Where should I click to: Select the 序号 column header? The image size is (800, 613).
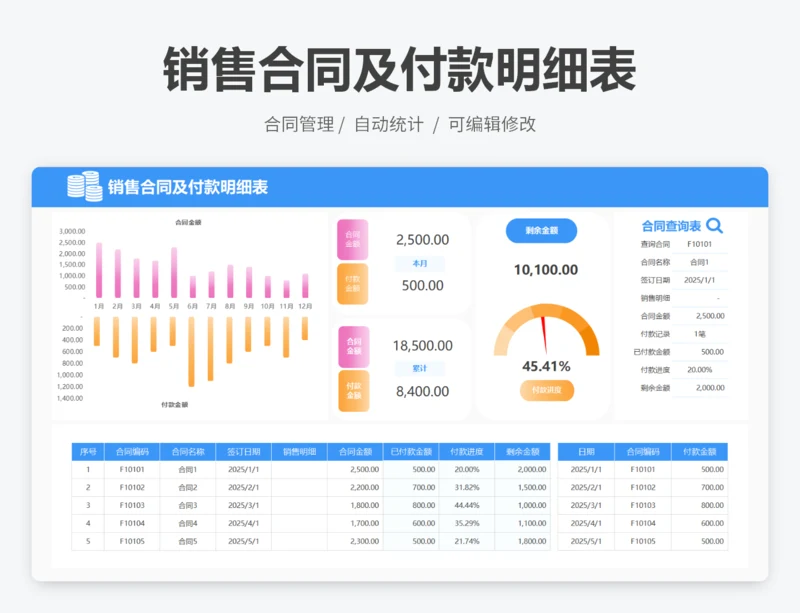pyautogui.click(x=88, y=452)
